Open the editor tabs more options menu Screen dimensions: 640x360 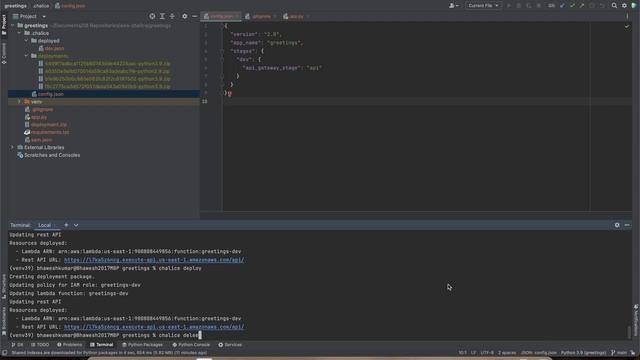click(627, 16)
